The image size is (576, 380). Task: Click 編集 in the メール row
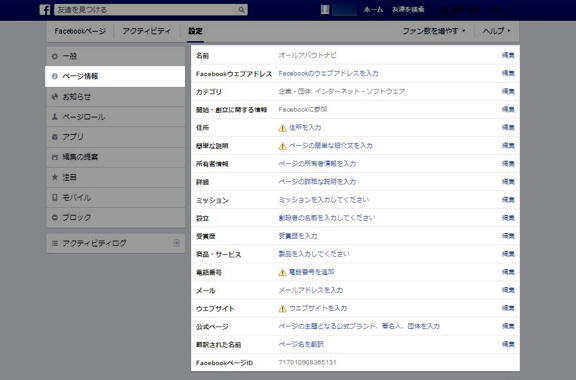(508, 290)
